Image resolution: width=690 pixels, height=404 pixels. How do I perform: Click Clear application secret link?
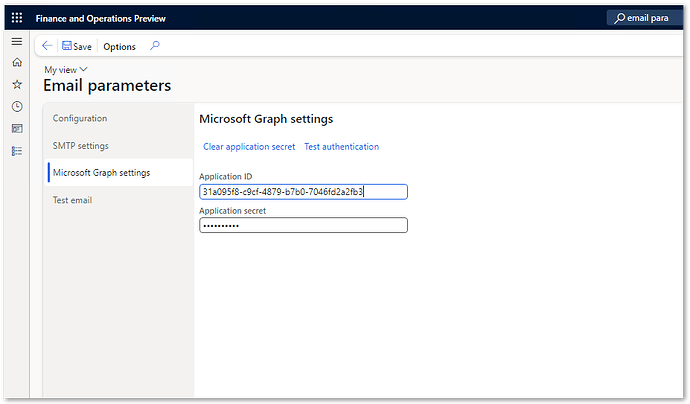point(249,147)
